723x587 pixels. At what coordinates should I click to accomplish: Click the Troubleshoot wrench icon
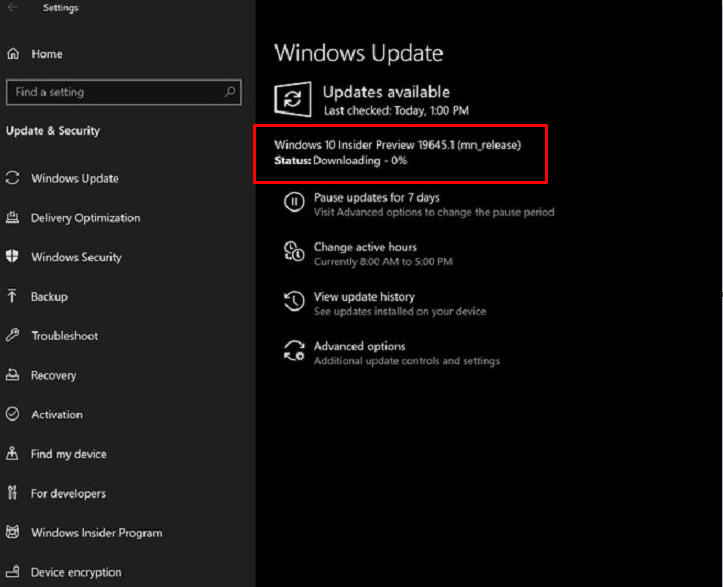coord(12,335)
